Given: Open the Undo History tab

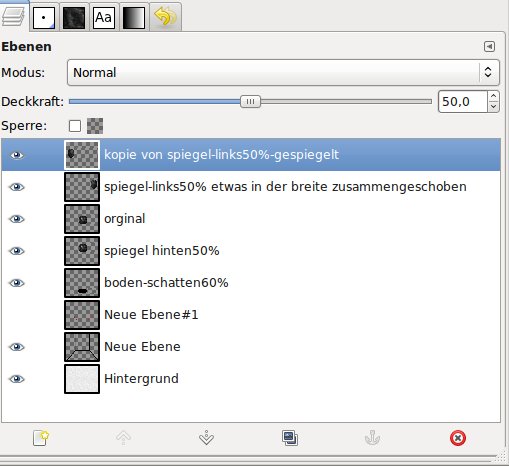Looking at the screenshot, I should pos(165,17).
